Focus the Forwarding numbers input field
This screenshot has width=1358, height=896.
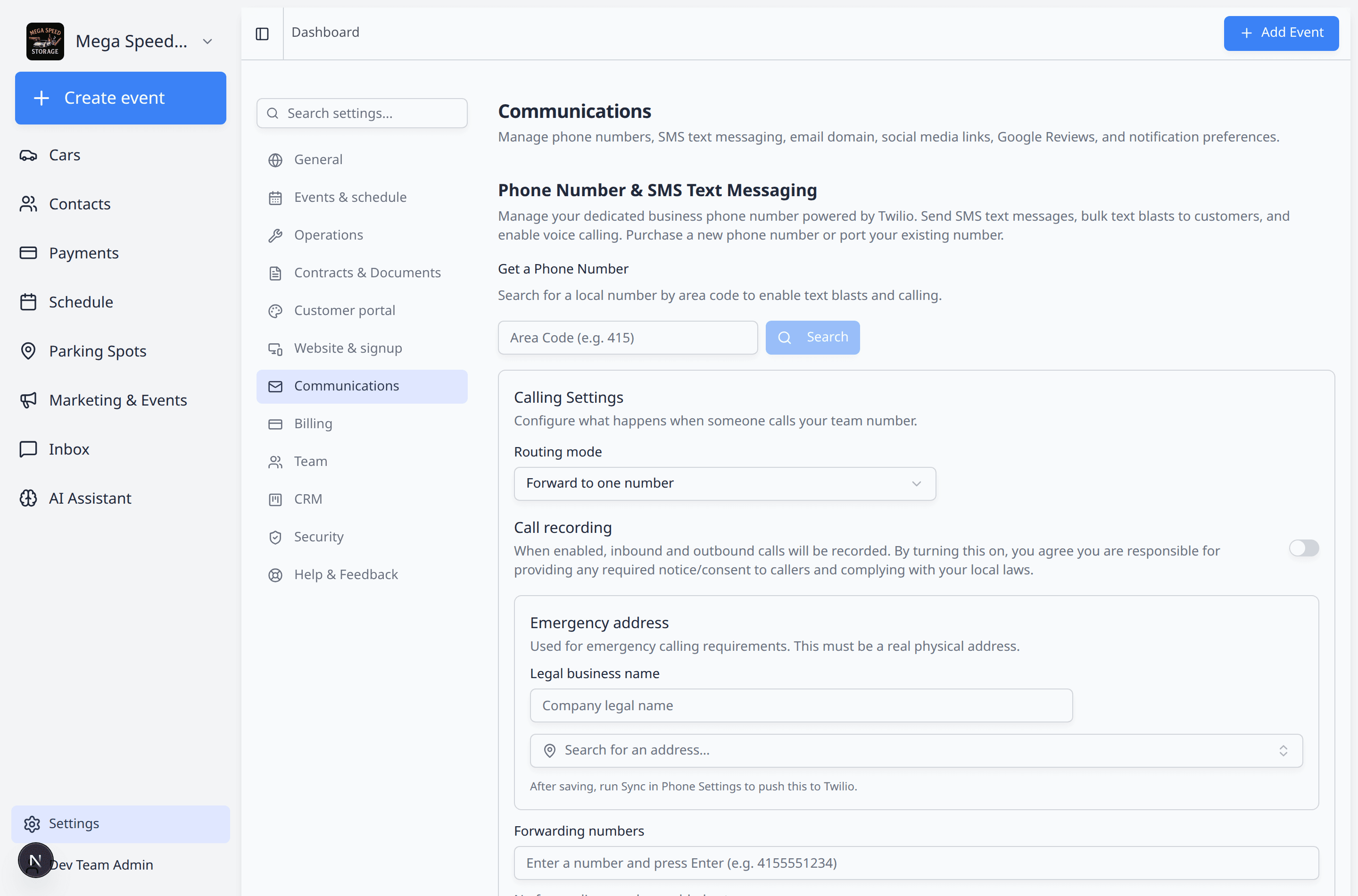[916, 863]
